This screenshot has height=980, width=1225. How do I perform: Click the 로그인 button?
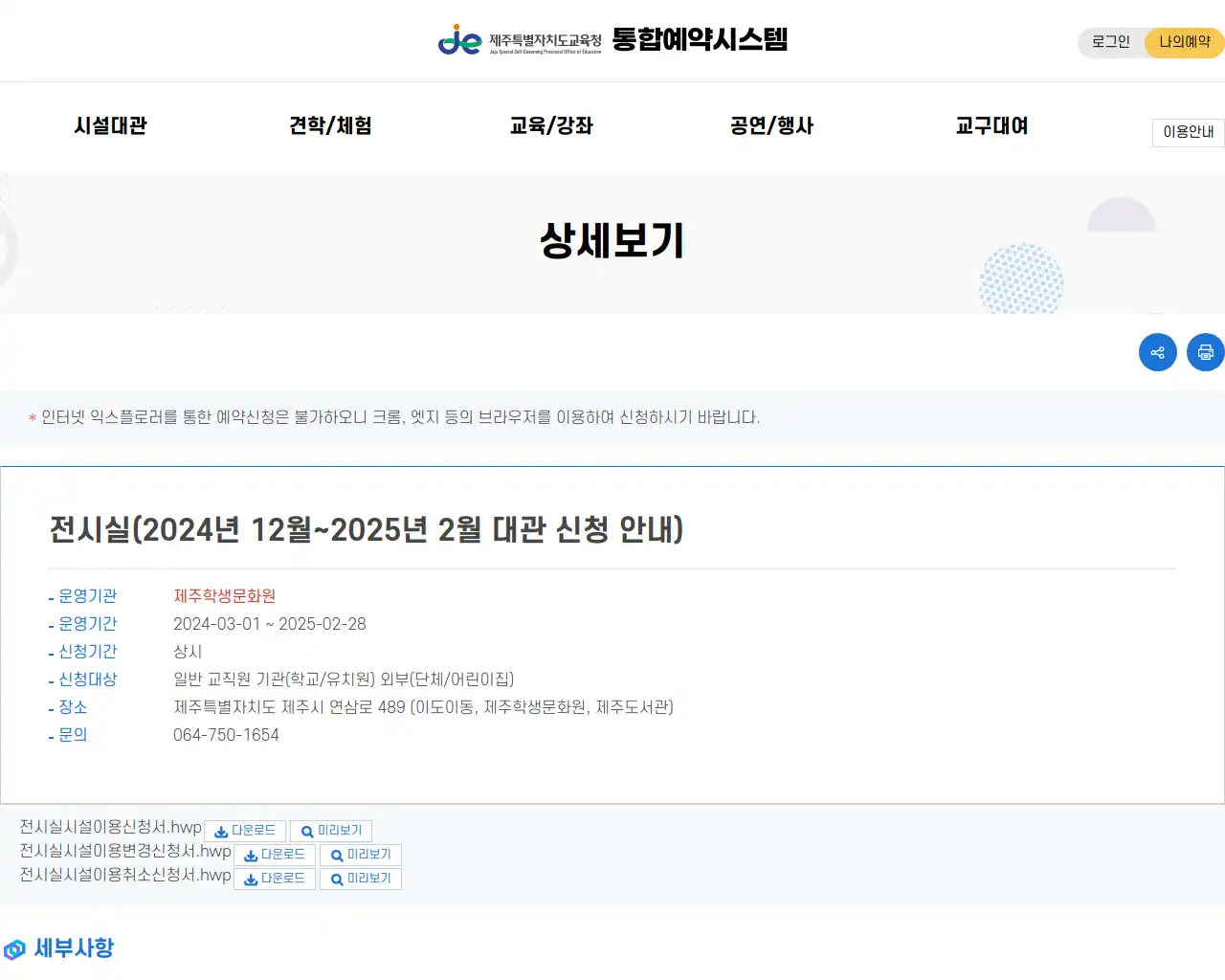click(x=1111, y=42)
